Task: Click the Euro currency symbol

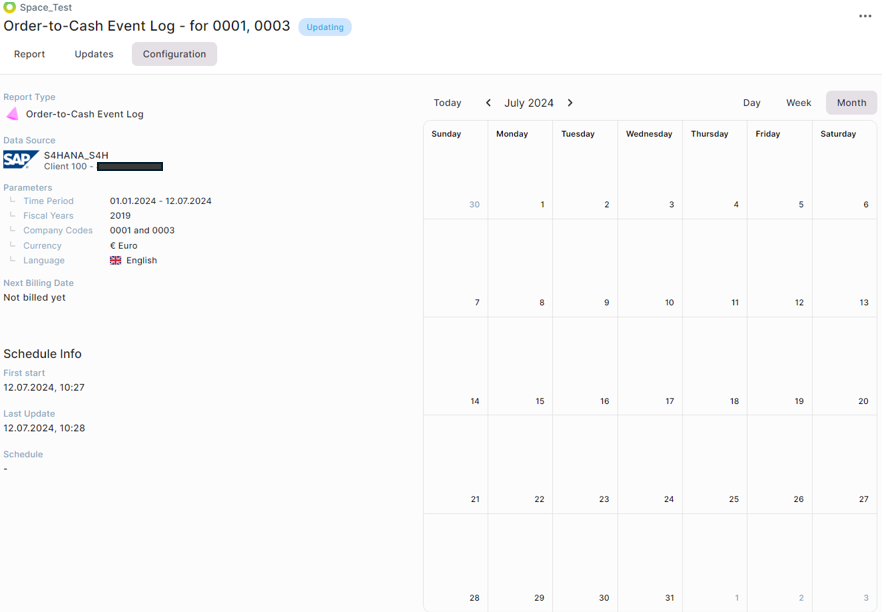Action: click(x=114, y=245)
